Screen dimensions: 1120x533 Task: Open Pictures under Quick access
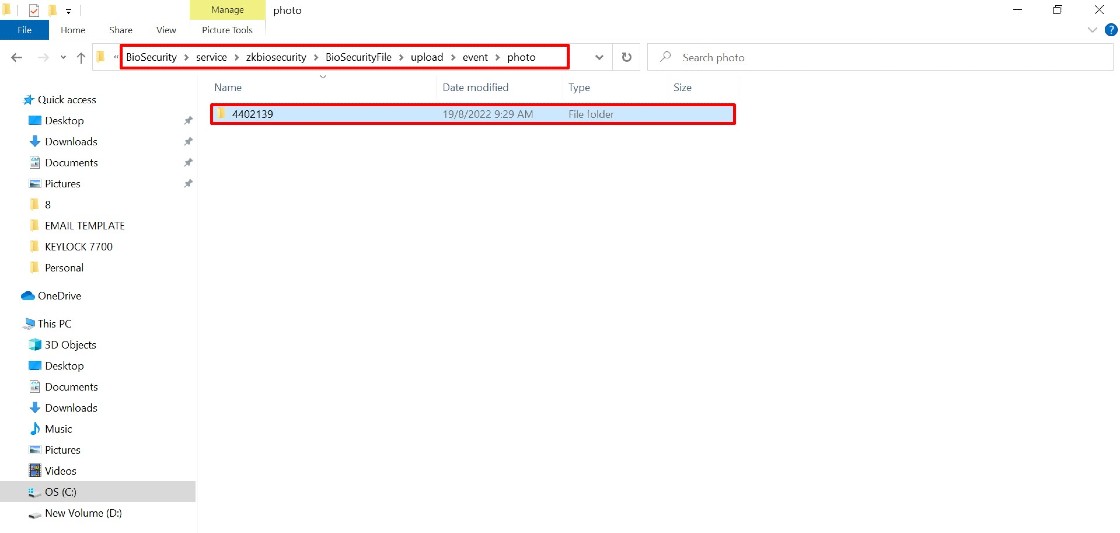pos(62,184)
